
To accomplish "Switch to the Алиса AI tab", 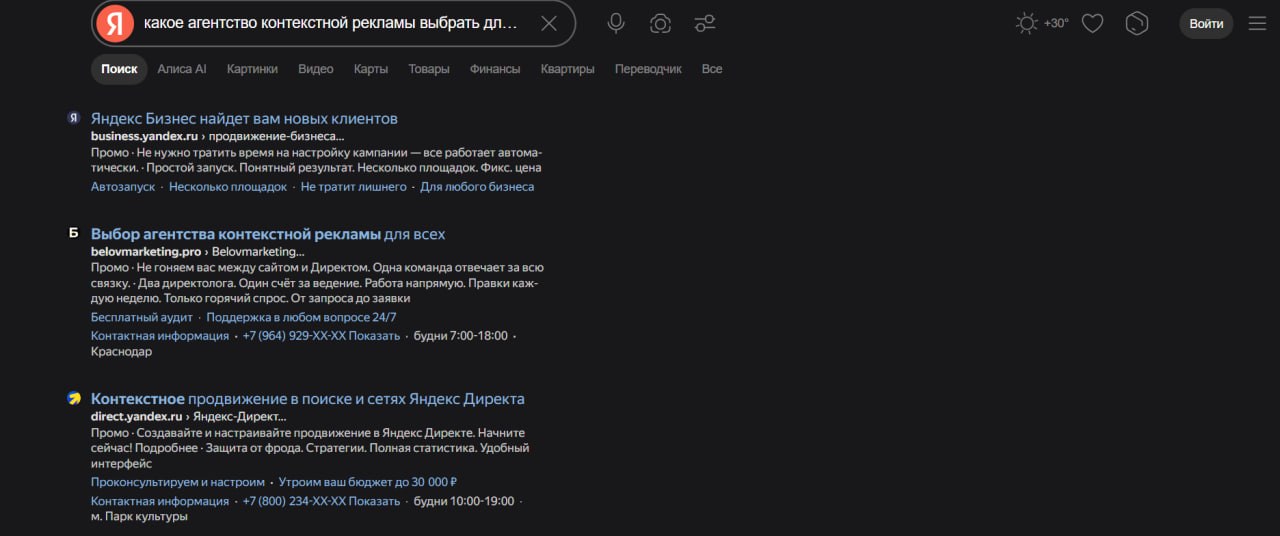I will pyautogui.click(x=182, y=69).
